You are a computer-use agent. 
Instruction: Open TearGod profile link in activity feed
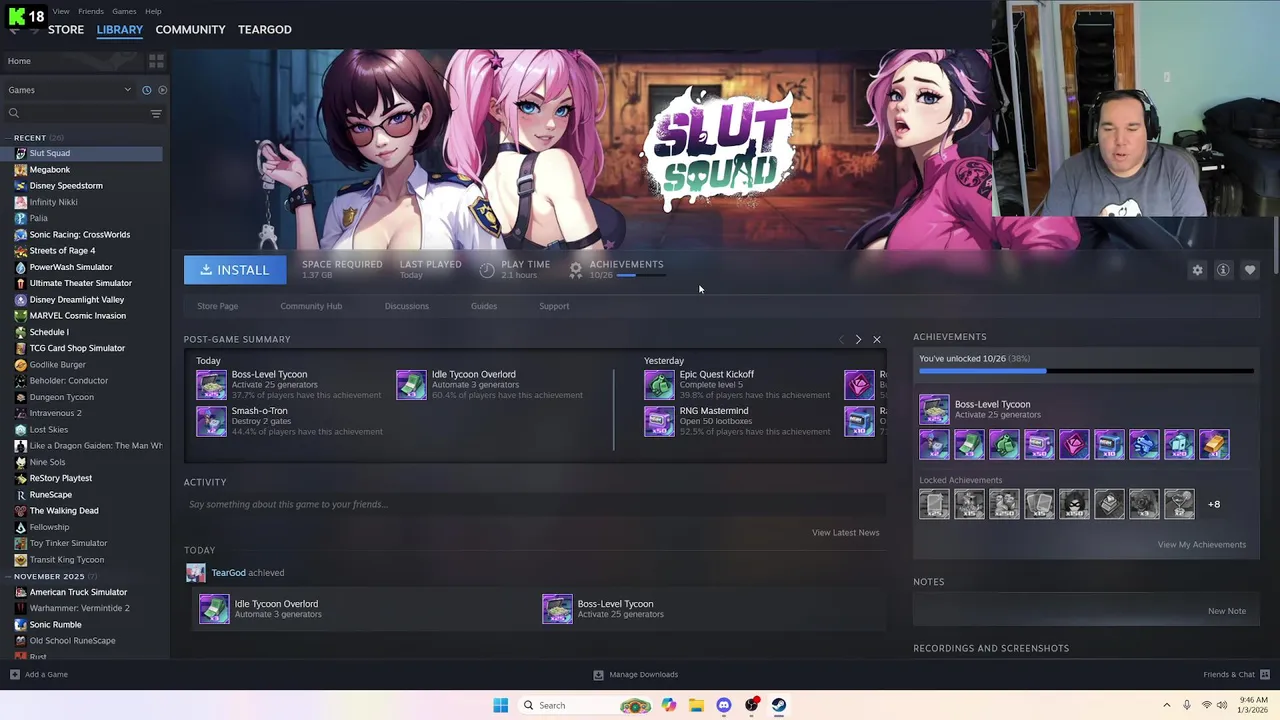(228, 573)
